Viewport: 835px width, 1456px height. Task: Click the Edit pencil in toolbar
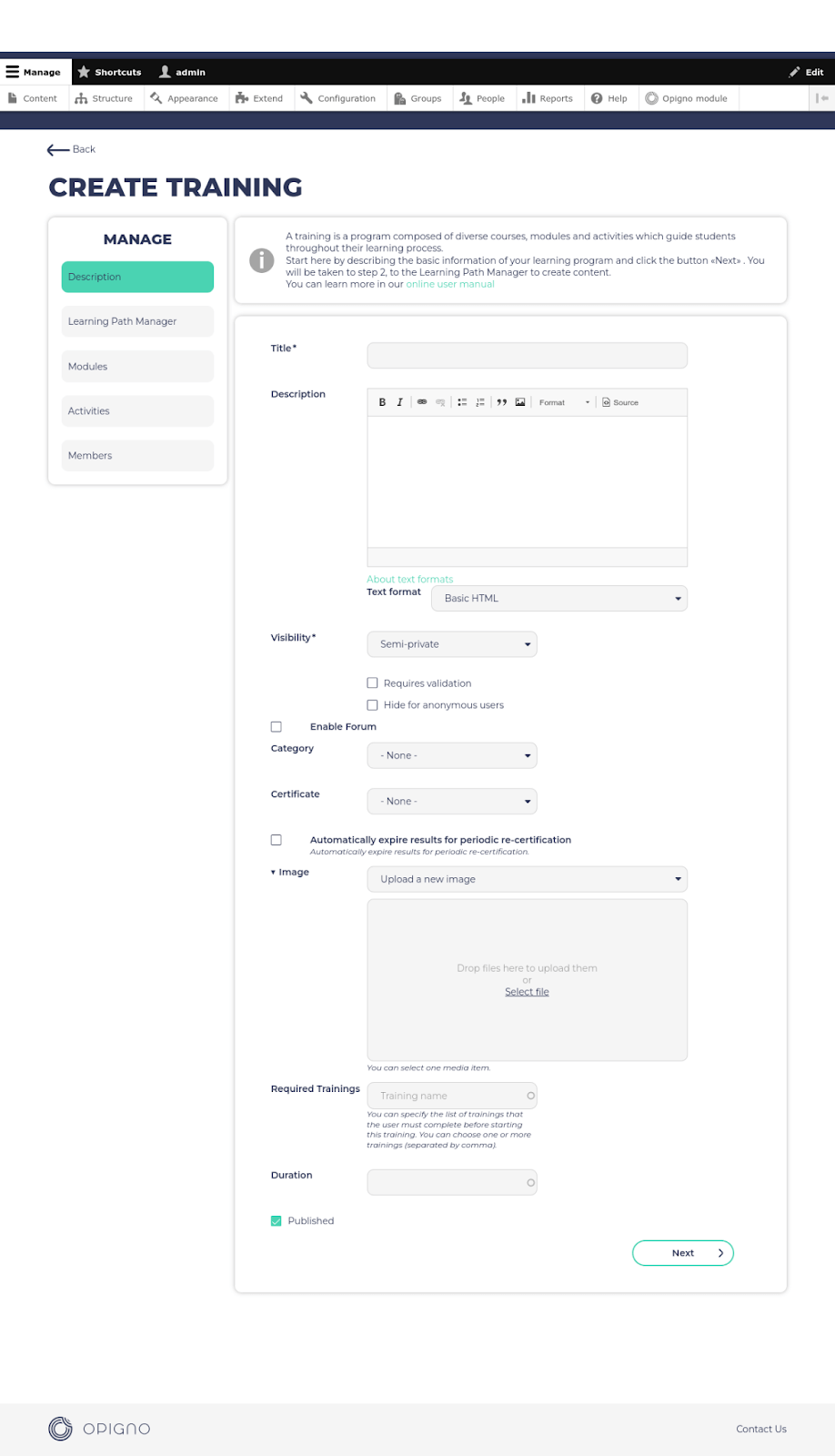806,72
